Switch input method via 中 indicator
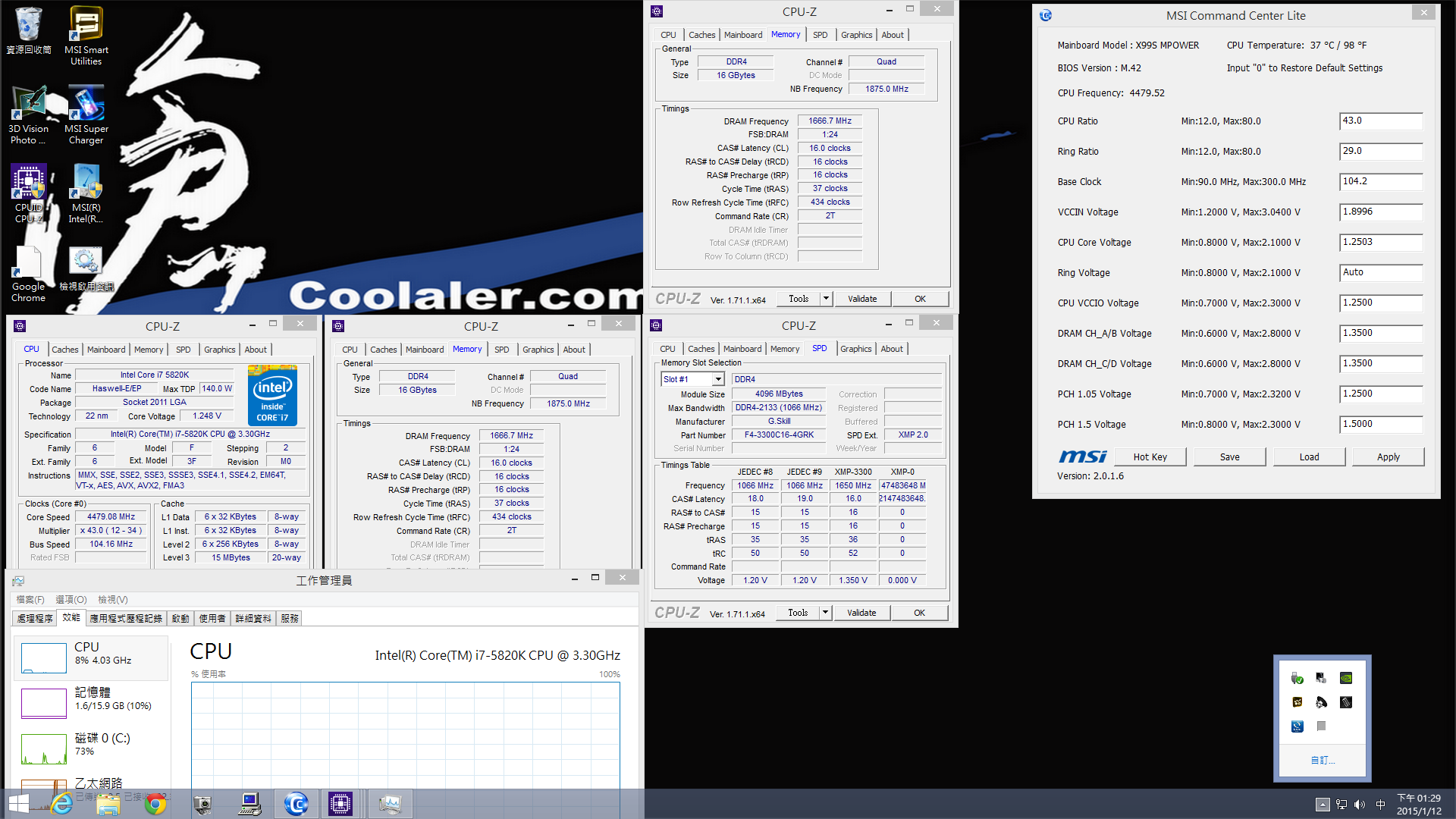 pyautogui.click(x=1380, y=805)
